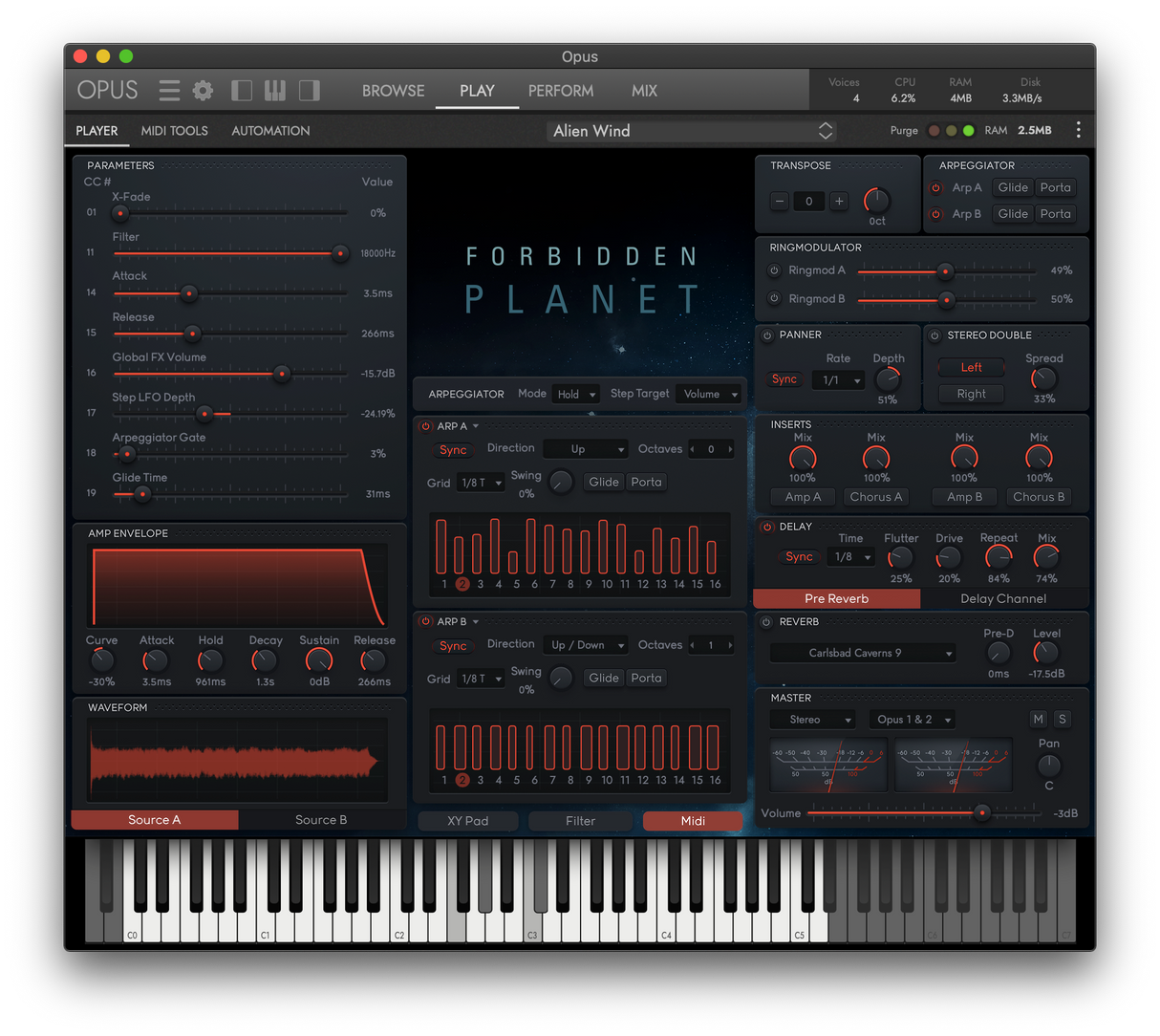Expand the Arpeggiator Mode Hold dropdown

coord(576,394)
